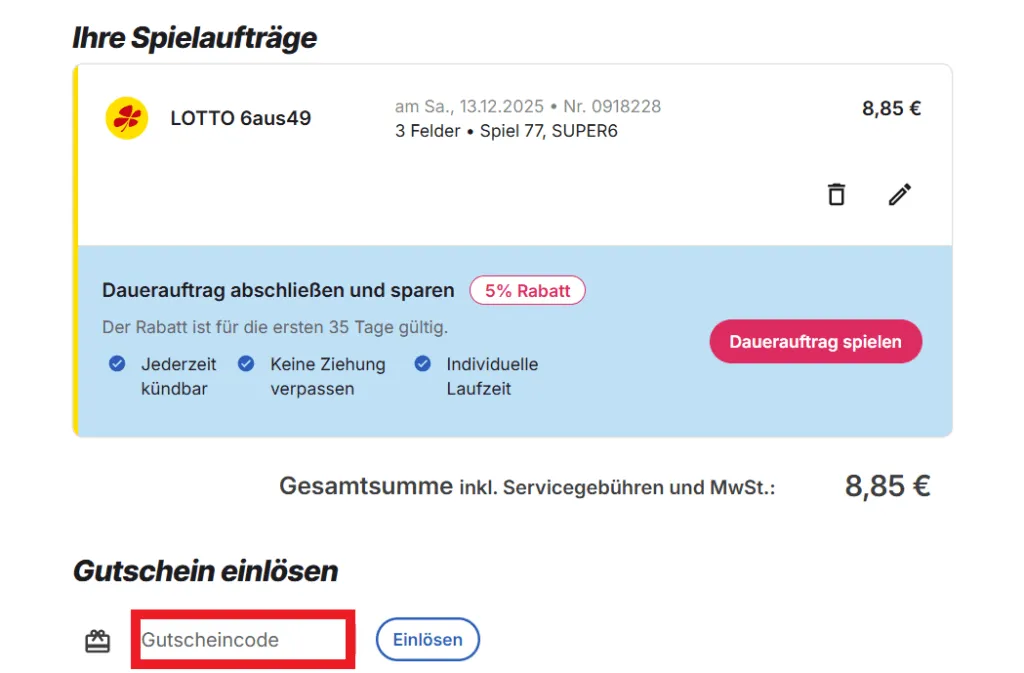Delete the lottery ticket via trash icon
Image resolution: width=1024 pixels, height=673 pixels.
coord(836,194)
